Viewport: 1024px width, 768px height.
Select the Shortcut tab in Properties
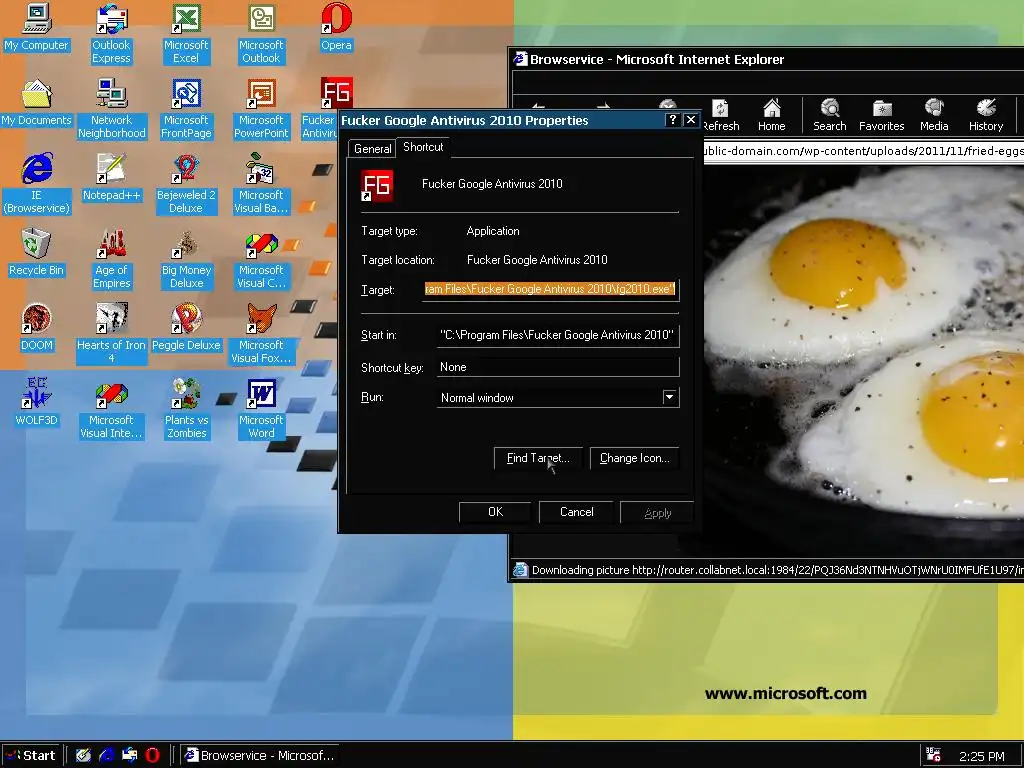coord(423,147)
